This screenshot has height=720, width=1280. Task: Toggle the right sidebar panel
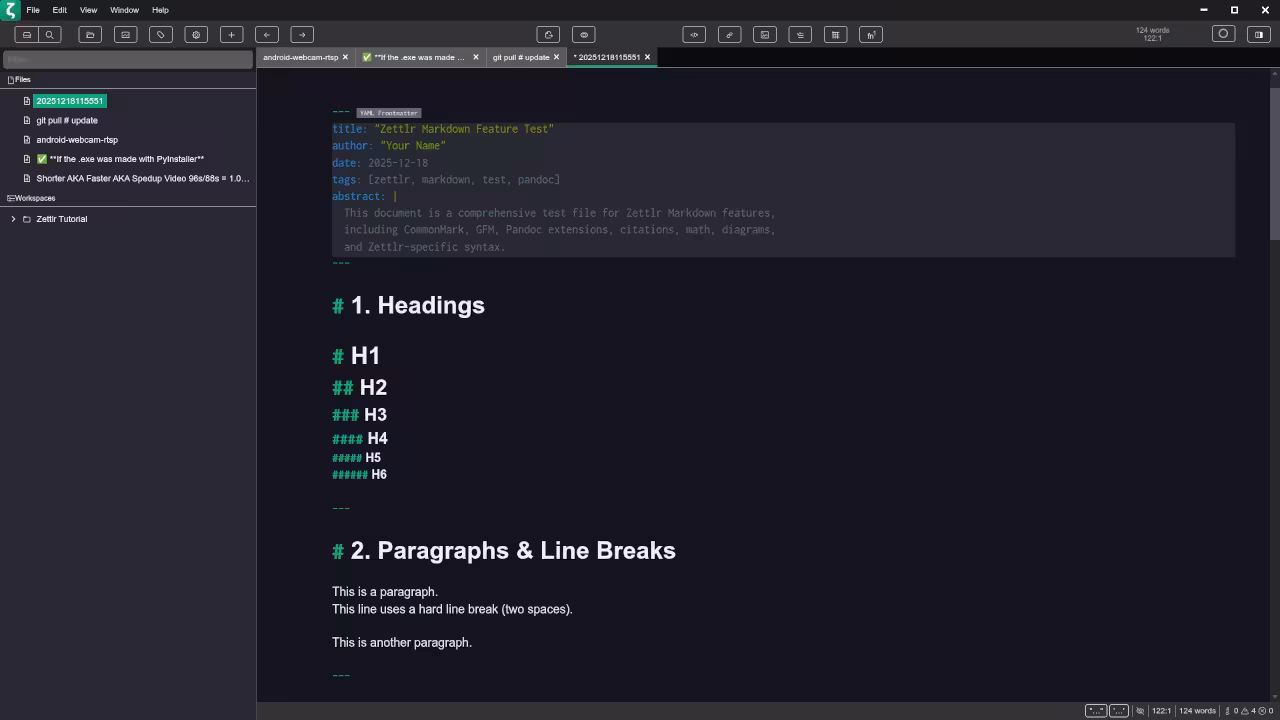[1258, 34]
